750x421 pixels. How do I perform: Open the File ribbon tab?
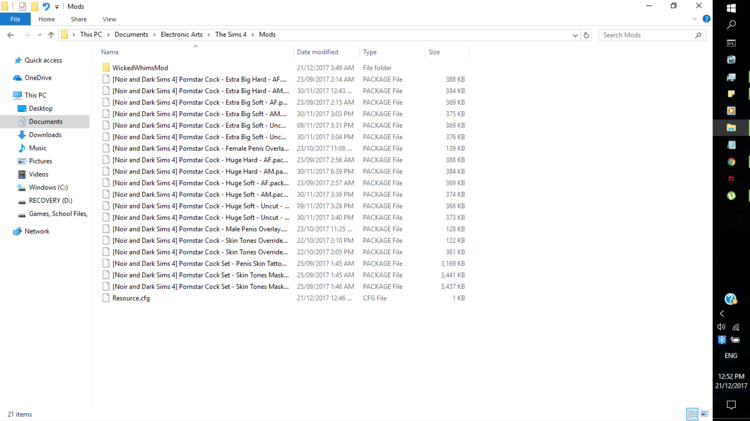(15, 19)
